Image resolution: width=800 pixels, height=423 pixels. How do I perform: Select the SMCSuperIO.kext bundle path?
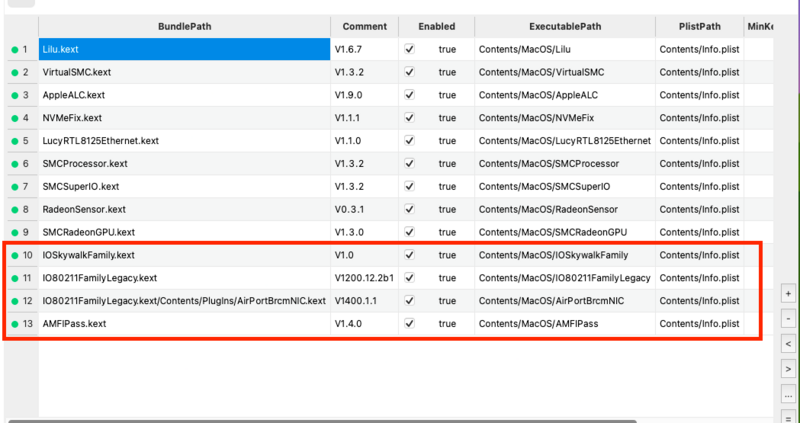pos(185,186)
